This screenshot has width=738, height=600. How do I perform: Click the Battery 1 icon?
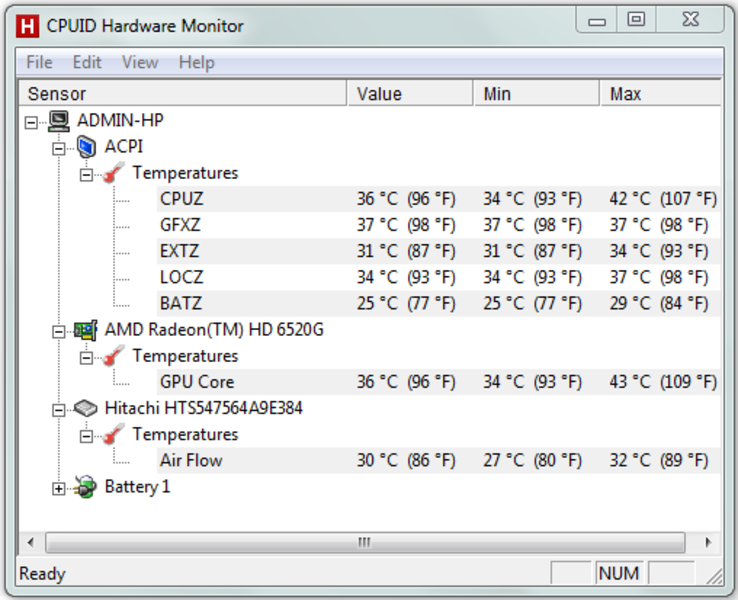click(86, 487)
